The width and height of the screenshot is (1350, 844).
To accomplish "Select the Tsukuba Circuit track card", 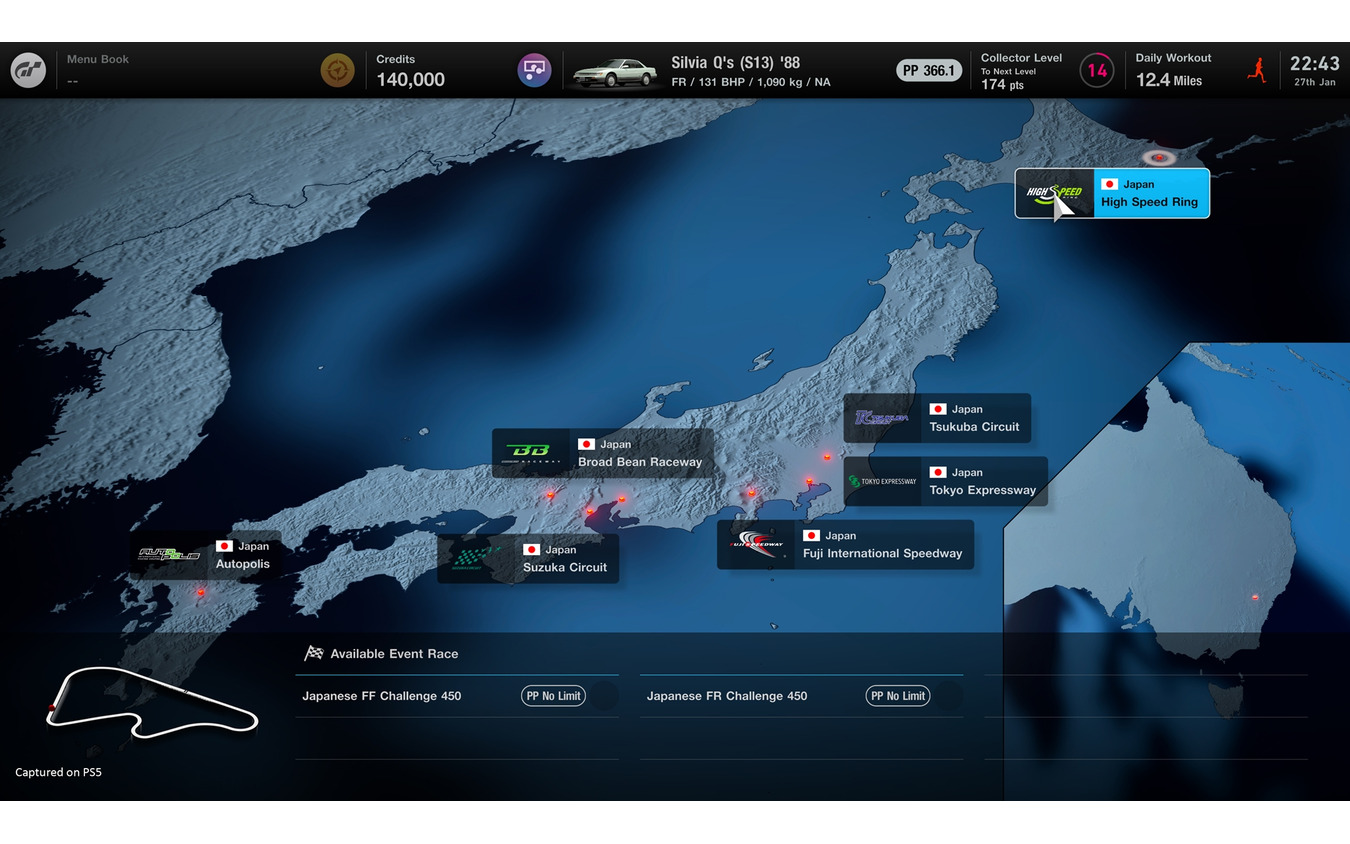I will click(937, 418).
